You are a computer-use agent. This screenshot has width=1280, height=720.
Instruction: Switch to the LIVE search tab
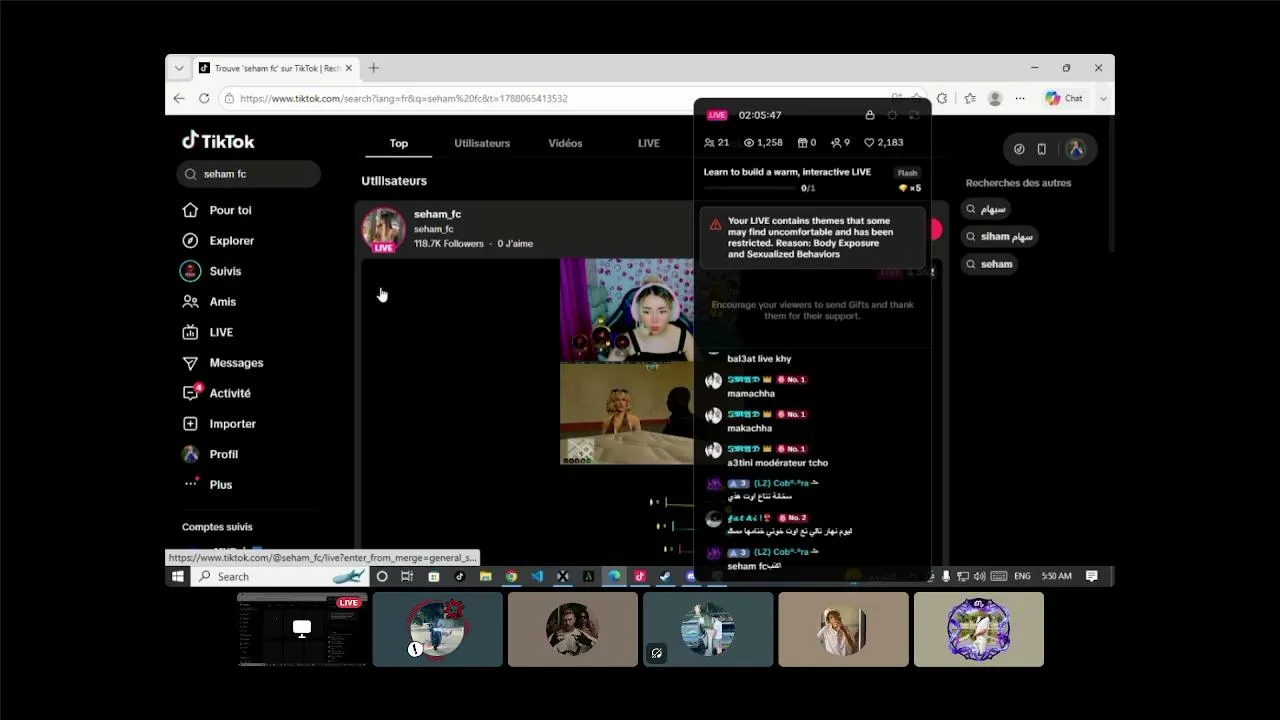(649, 143)
